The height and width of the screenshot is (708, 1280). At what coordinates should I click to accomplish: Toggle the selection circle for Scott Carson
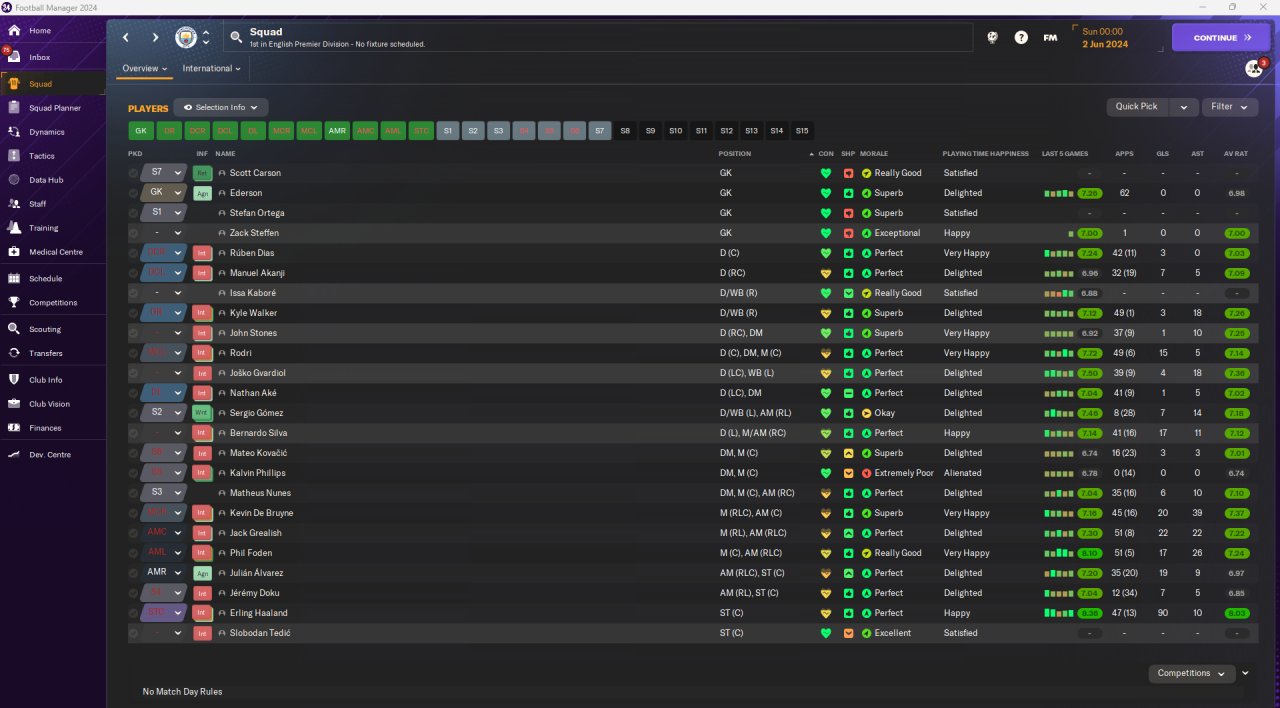click(134, 173)
